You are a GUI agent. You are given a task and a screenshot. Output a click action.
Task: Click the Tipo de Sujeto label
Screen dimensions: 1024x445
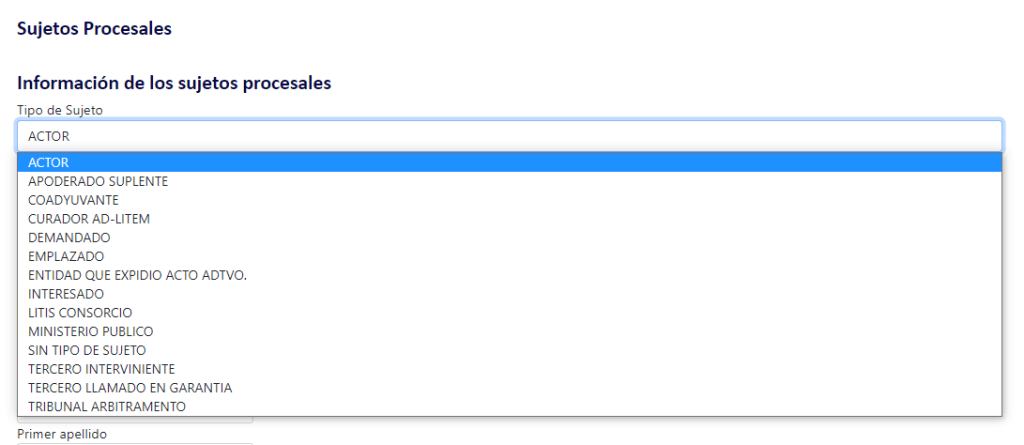point(60,110)
